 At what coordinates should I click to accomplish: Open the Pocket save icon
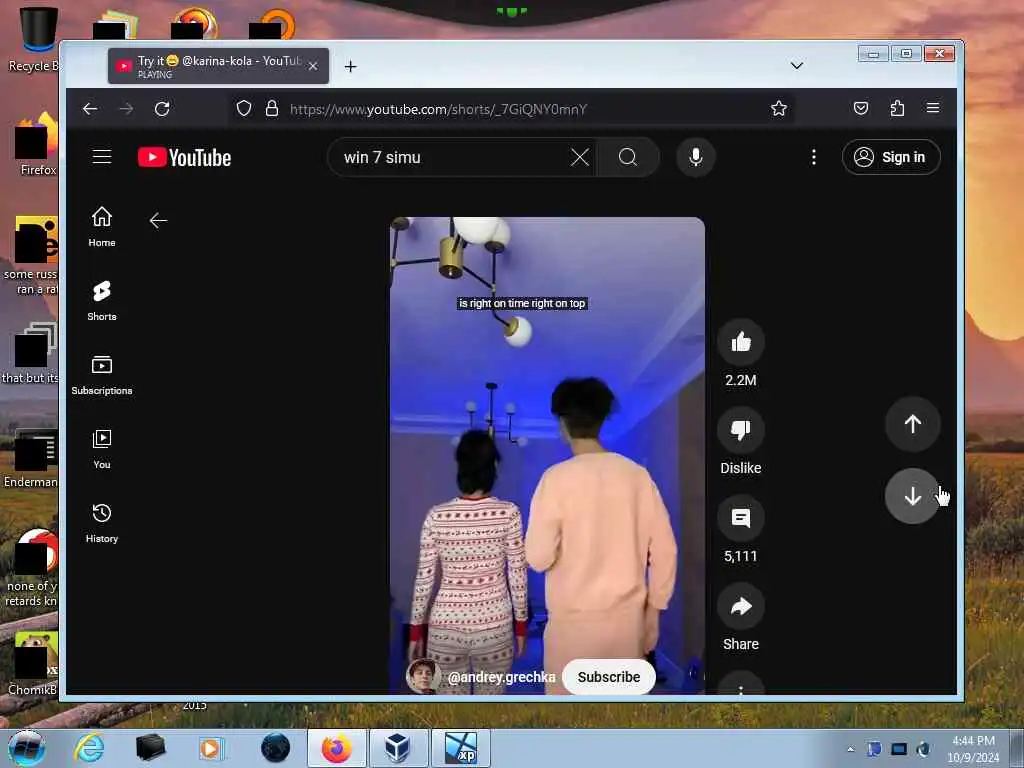[861, 108]
